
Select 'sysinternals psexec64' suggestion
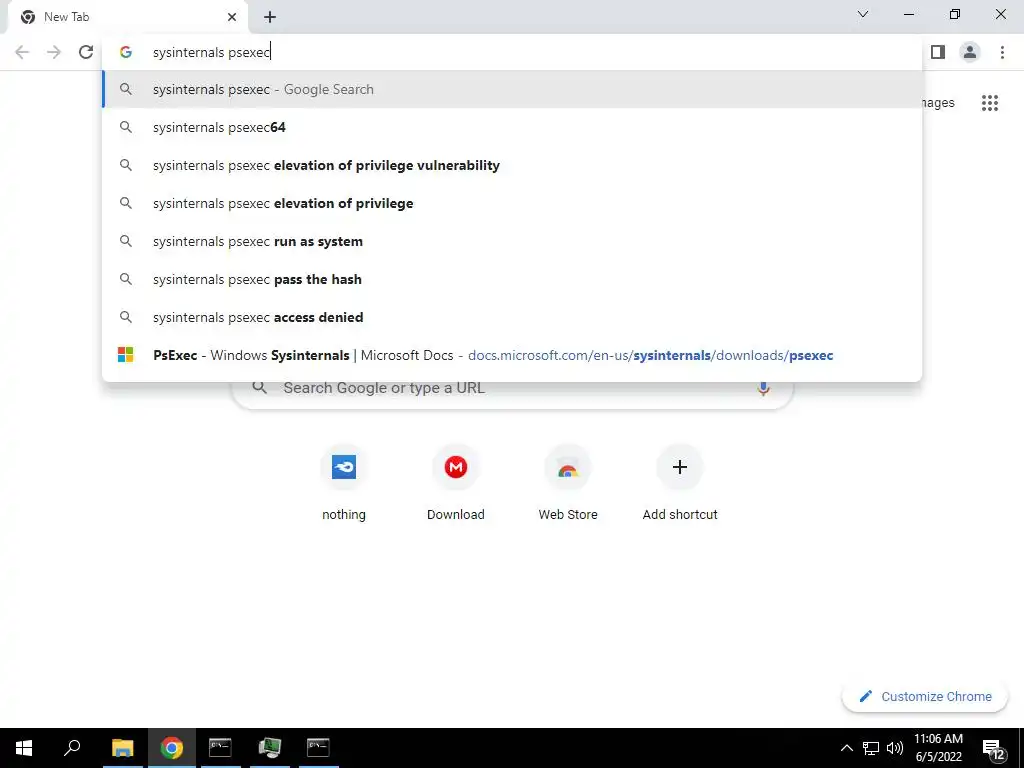(x=512, y=127)
